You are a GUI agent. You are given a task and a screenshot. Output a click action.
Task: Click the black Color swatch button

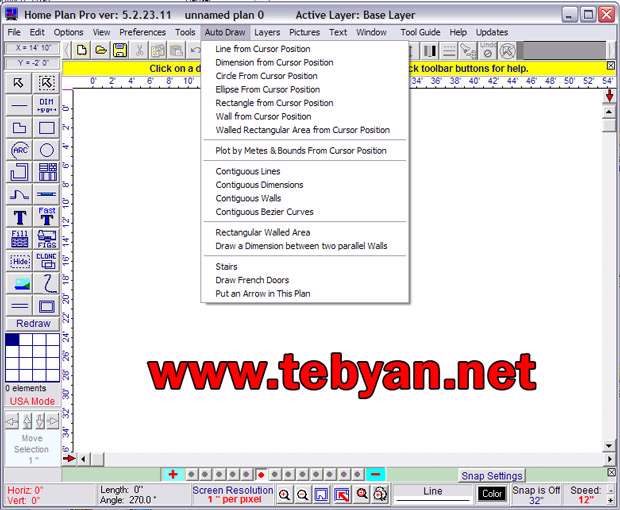point(491,494)
